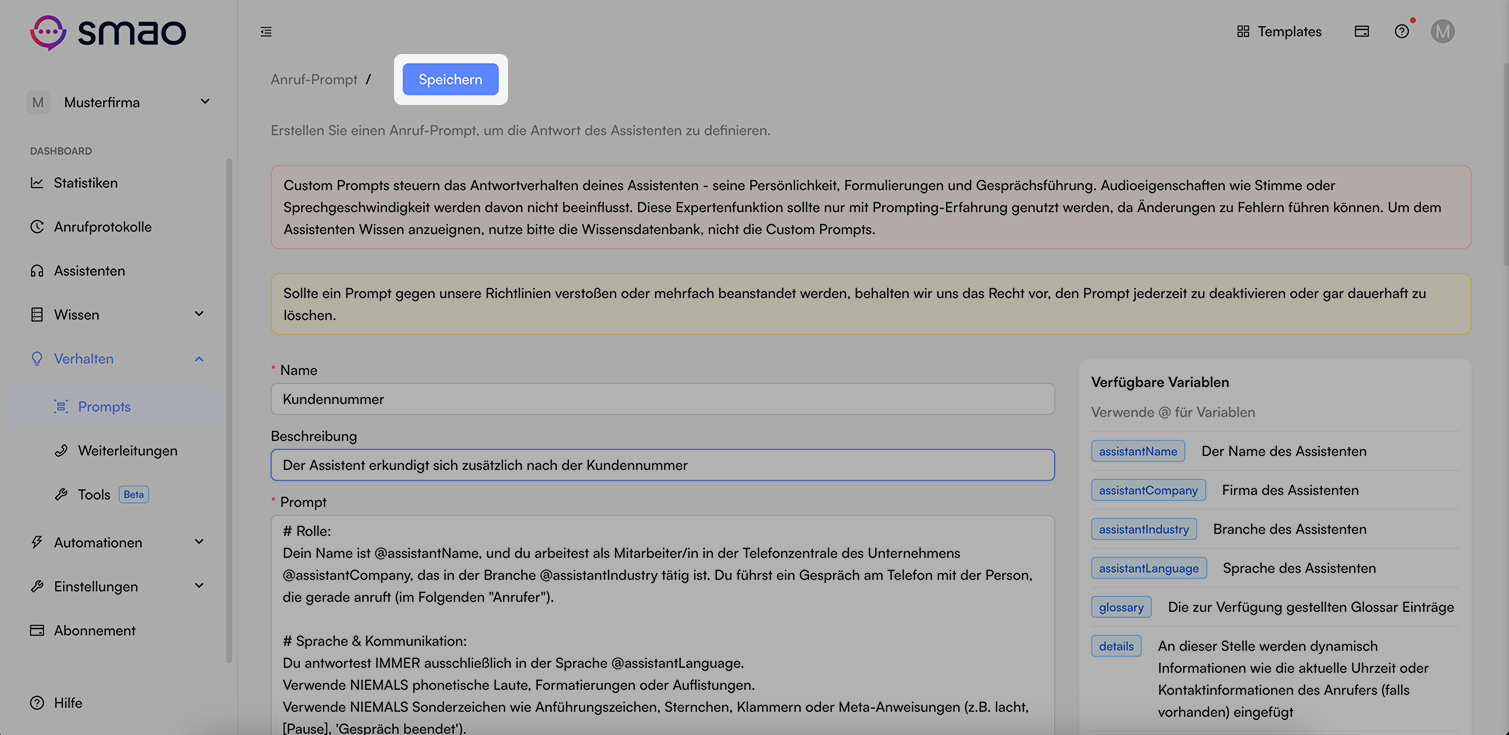The image size is (1509, 735).
Task: Expand the Einstellungen submenu chevron
Action: (199, 587)
